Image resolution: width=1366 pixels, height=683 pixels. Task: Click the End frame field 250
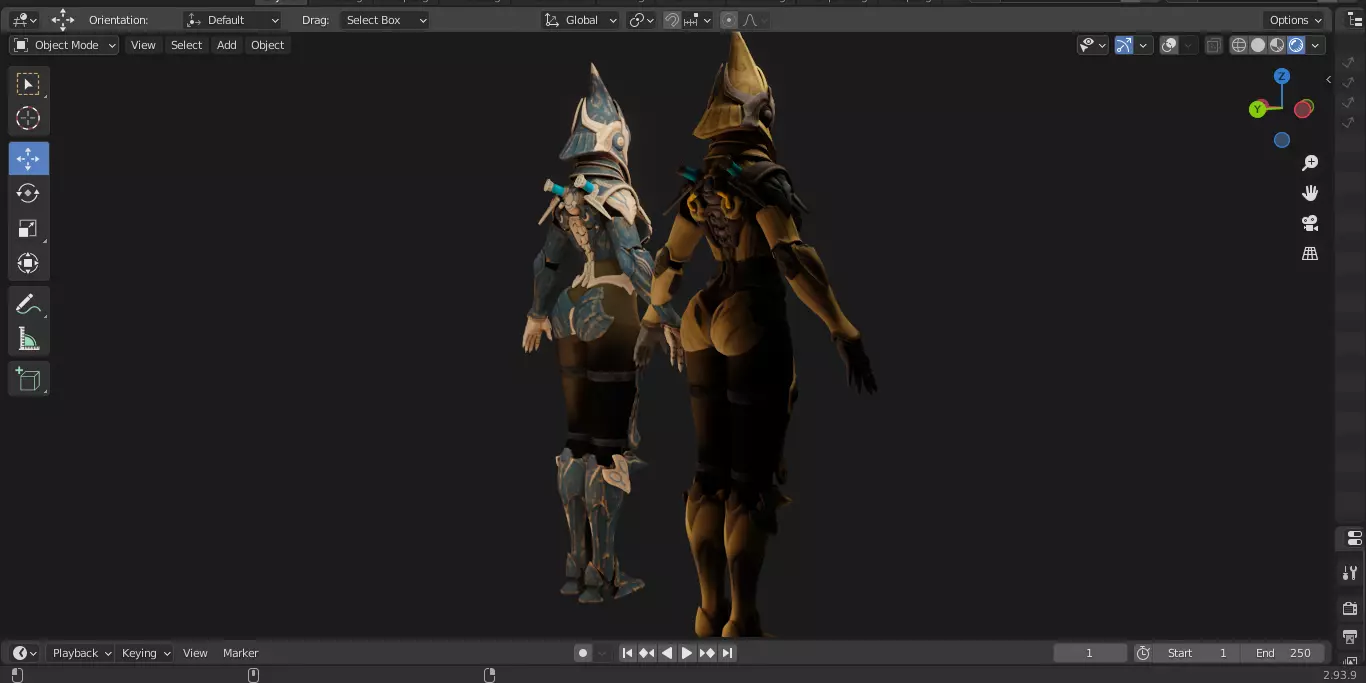point(1284,653)
